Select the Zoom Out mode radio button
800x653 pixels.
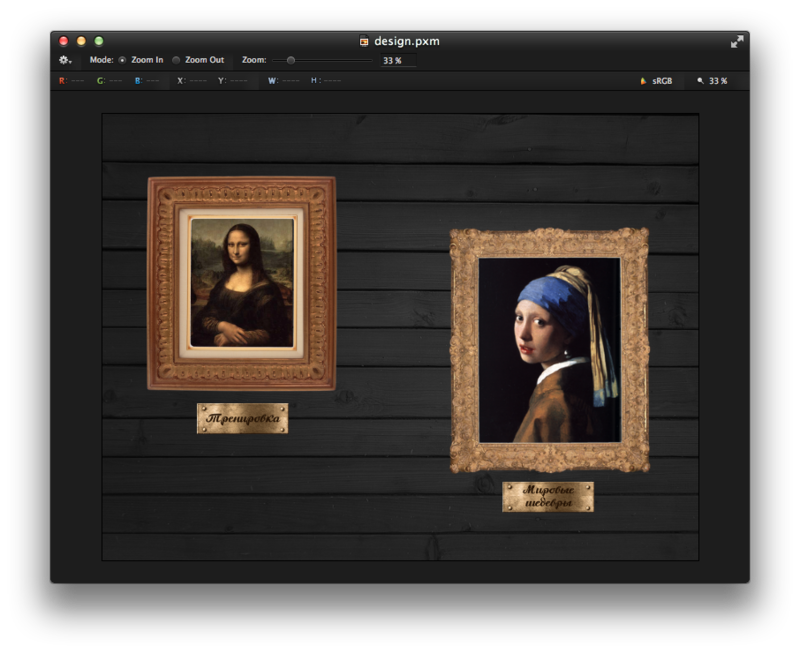[176, 60]
